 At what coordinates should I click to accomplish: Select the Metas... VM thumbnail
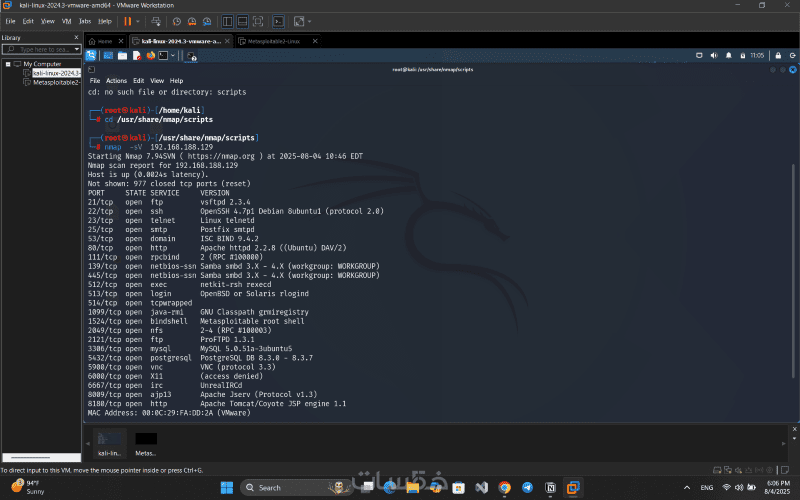click(146, 443)
